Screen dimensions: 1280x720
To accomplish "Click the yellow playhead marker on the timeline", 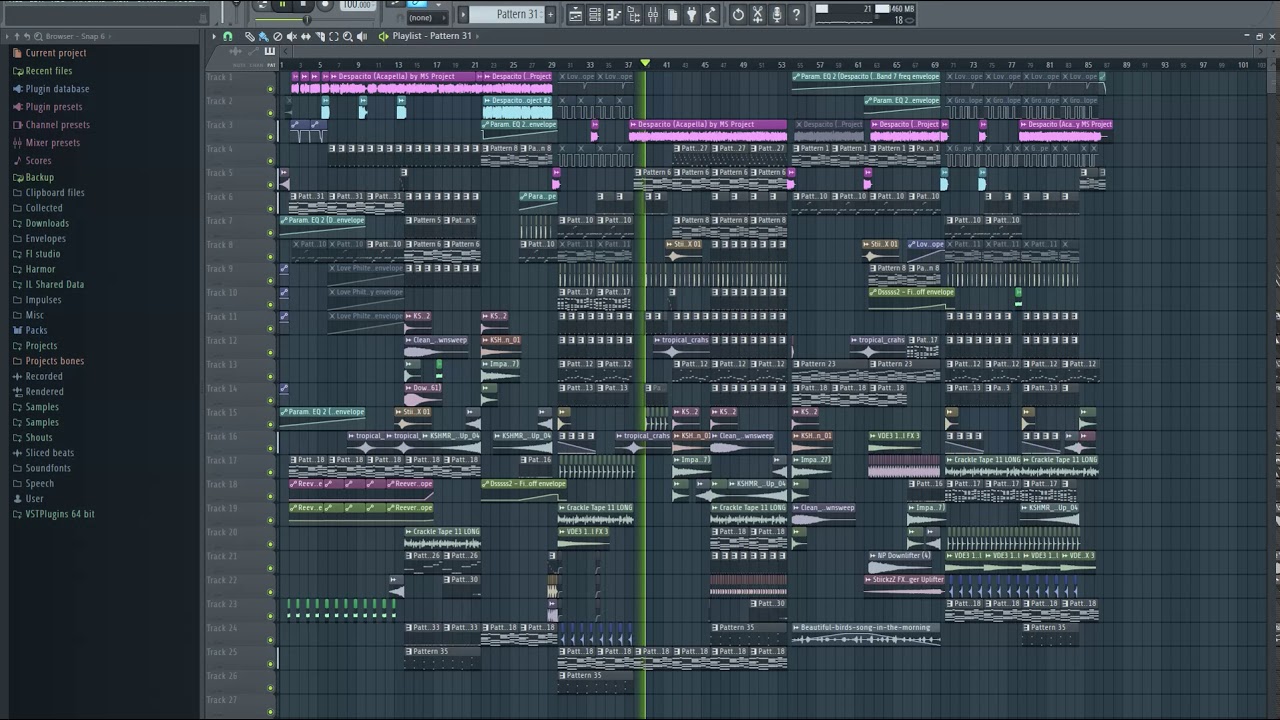I will 645,63.
